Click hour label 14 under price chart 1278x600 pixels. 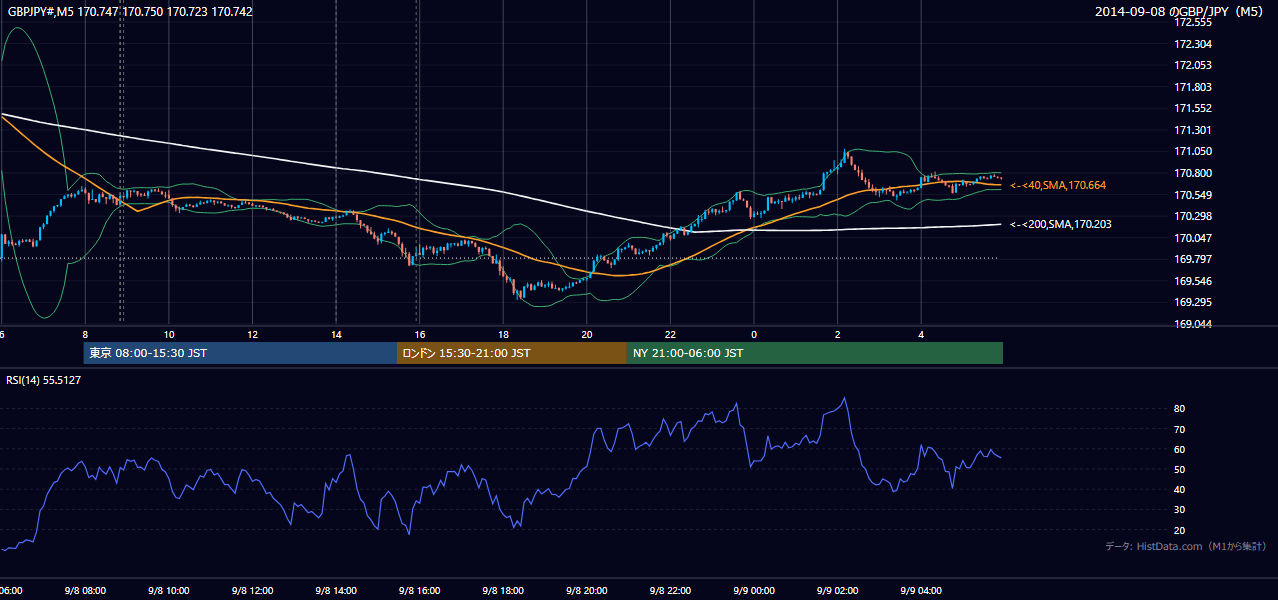336,334
